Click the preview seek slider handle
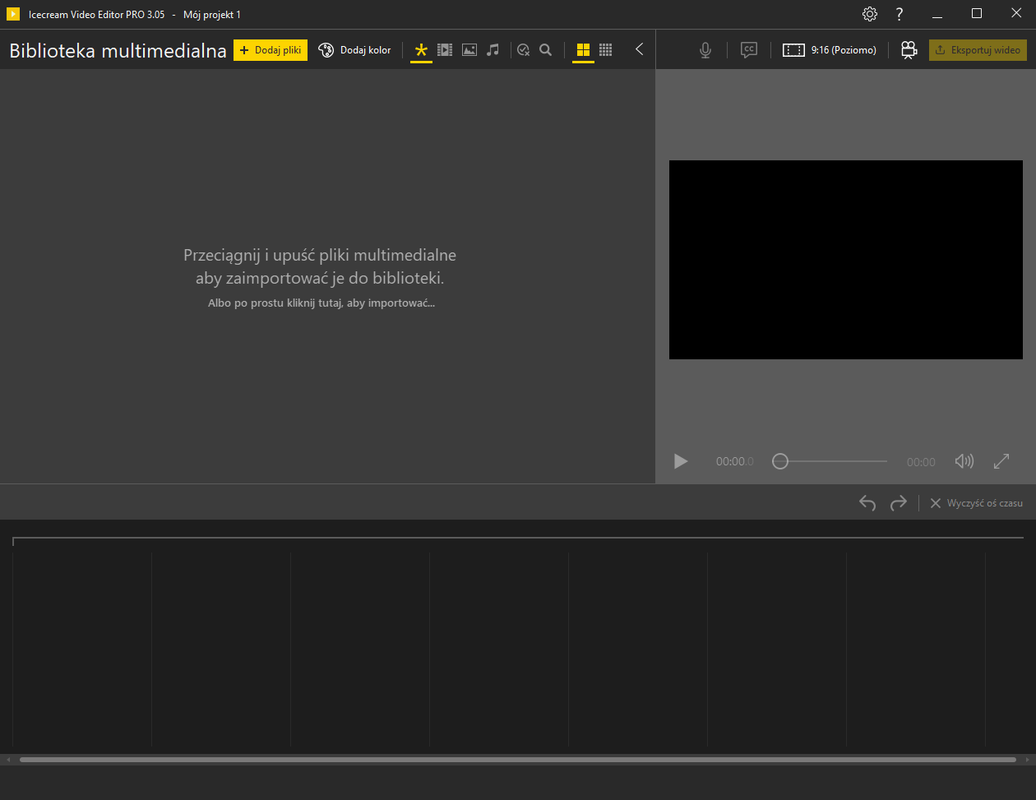Viewport: 1036px width, 800px height. pos(780,461)
